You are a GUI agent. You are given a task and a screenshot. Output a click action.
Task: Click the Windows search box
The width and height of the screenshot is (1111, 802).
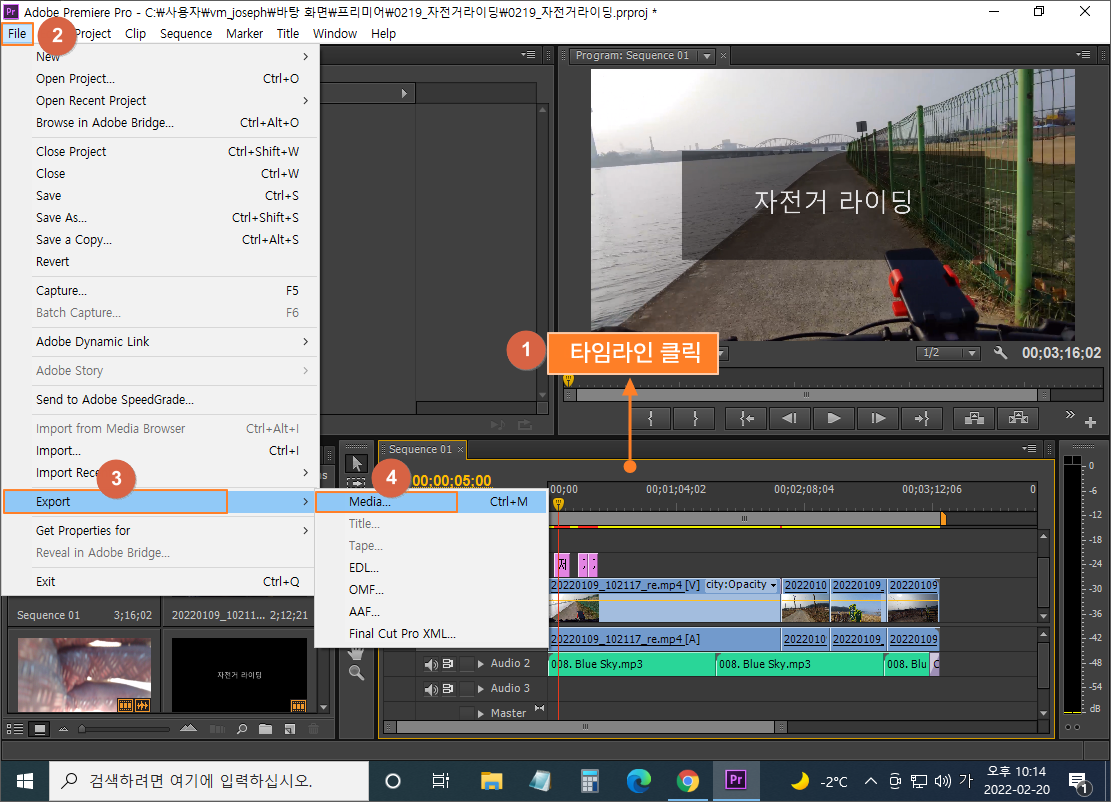click(209, 781)
